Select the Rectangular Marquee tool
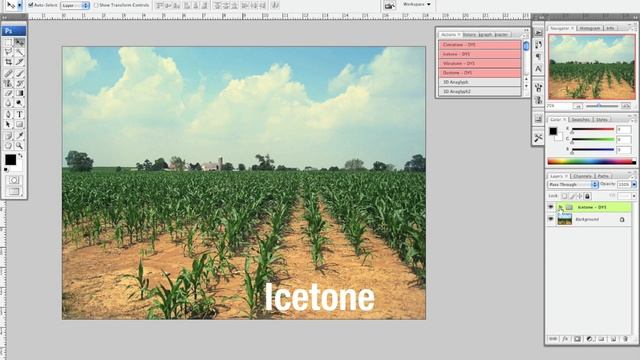The width and height of the screenshot is (640, 360). 9,42
